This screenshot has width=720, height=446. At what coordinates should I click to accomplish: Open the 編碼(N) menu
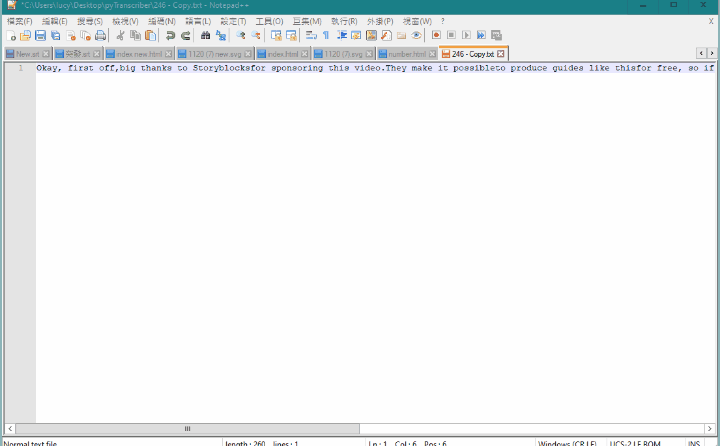click(x=162, y=21)
